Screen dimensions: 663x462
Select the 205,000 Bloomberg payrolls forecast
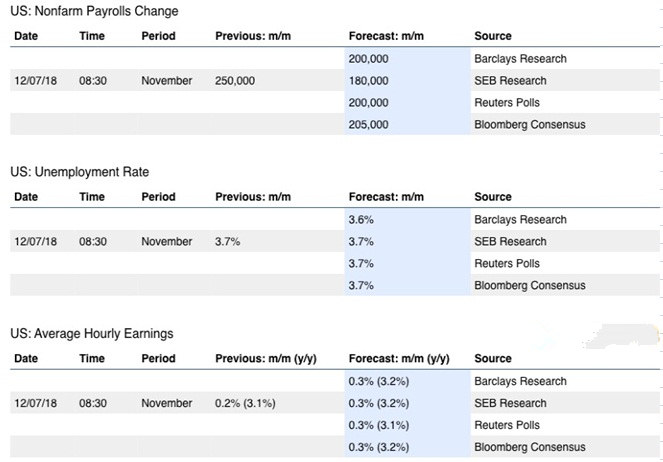(x=370, y=124)
